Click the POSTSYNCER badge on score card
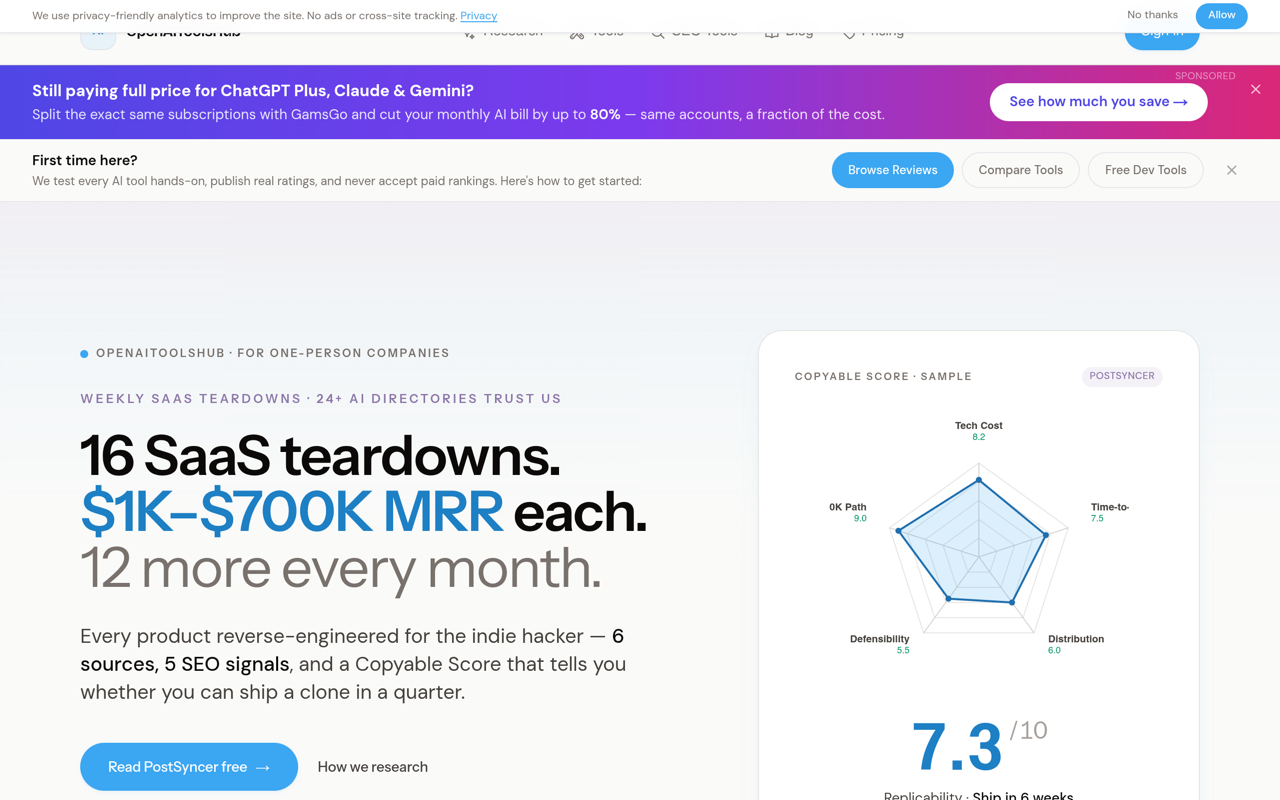Viewport: 1280px width, 800px height. (1122, 376)
